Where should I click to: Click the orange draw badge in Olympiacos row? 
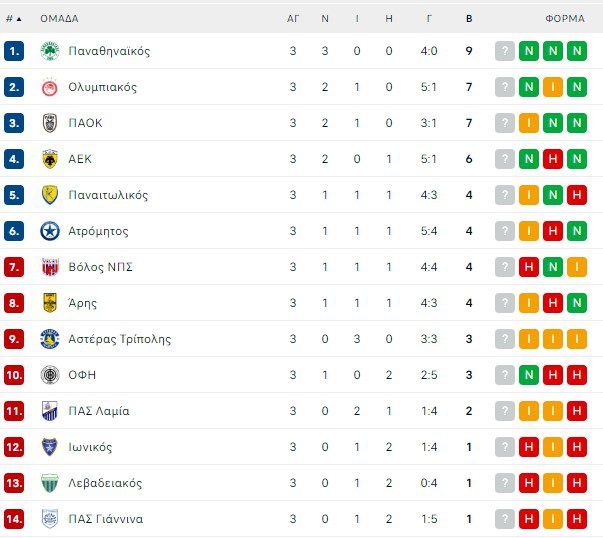552,87
